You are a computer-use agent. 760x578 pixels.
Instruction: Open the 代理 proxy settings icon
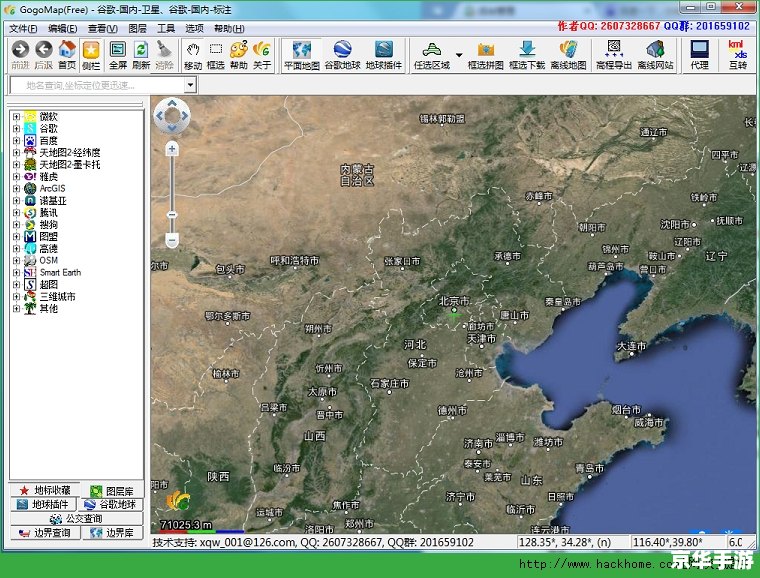pyautogui.click(x=699, y=54)
